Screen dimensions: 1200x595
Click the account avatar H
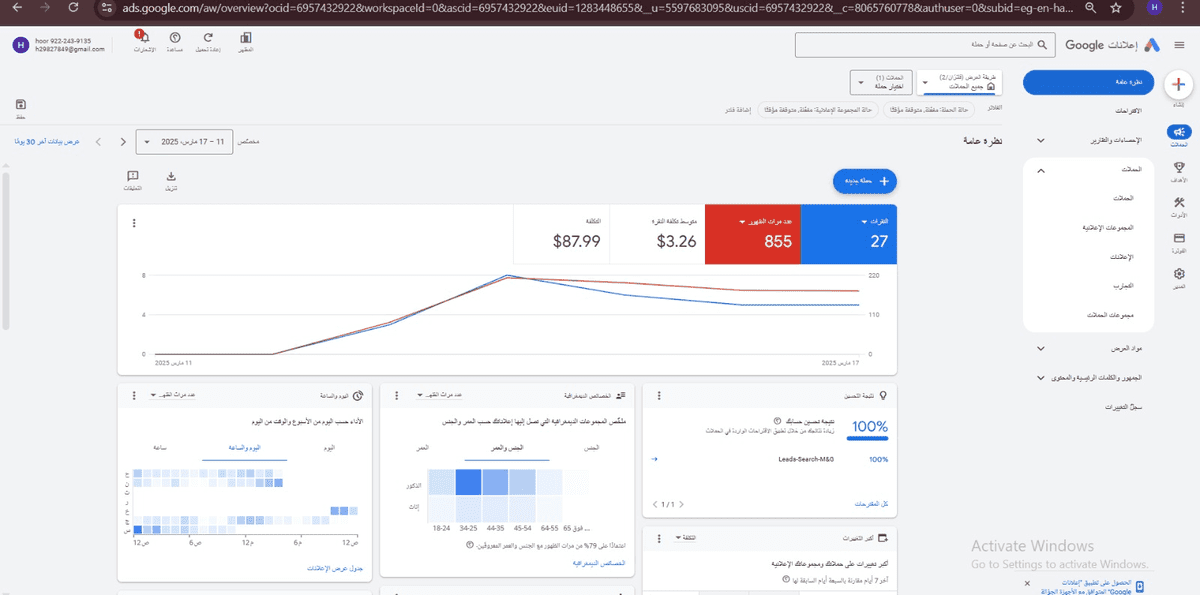click(x=20, y=45)
